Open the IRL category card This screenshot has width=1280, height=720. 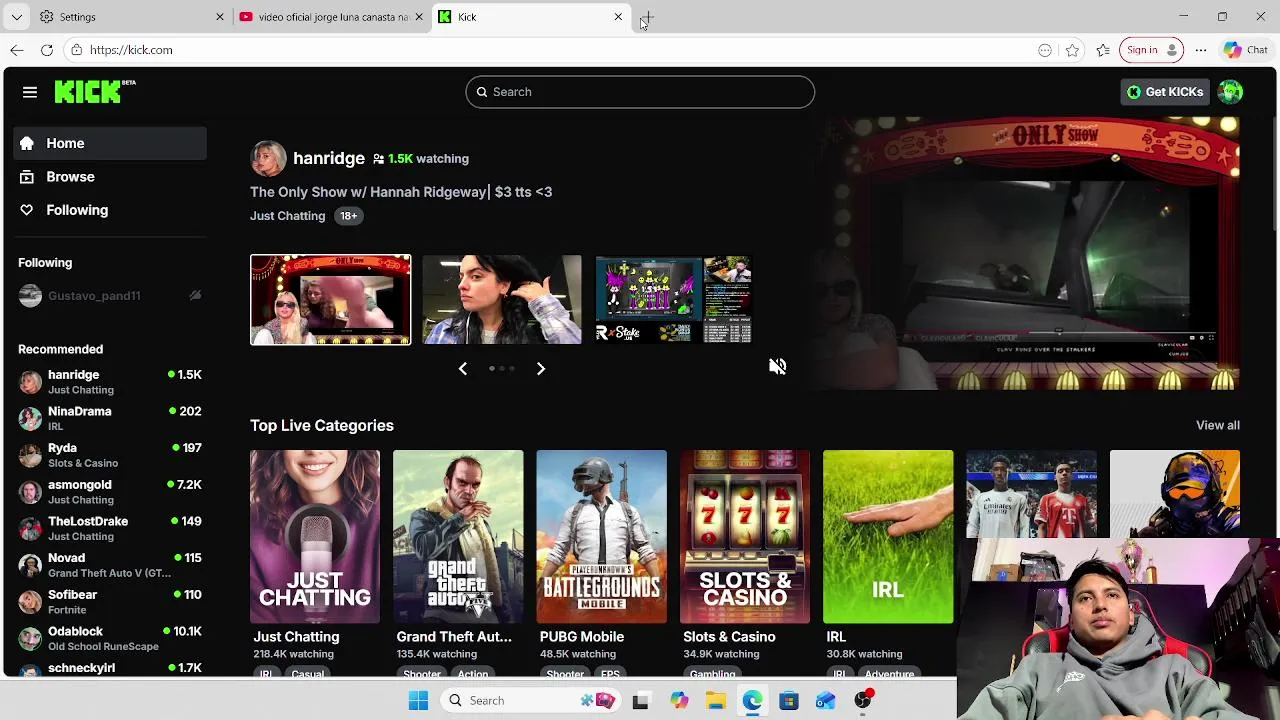click(x=888, y=536)
